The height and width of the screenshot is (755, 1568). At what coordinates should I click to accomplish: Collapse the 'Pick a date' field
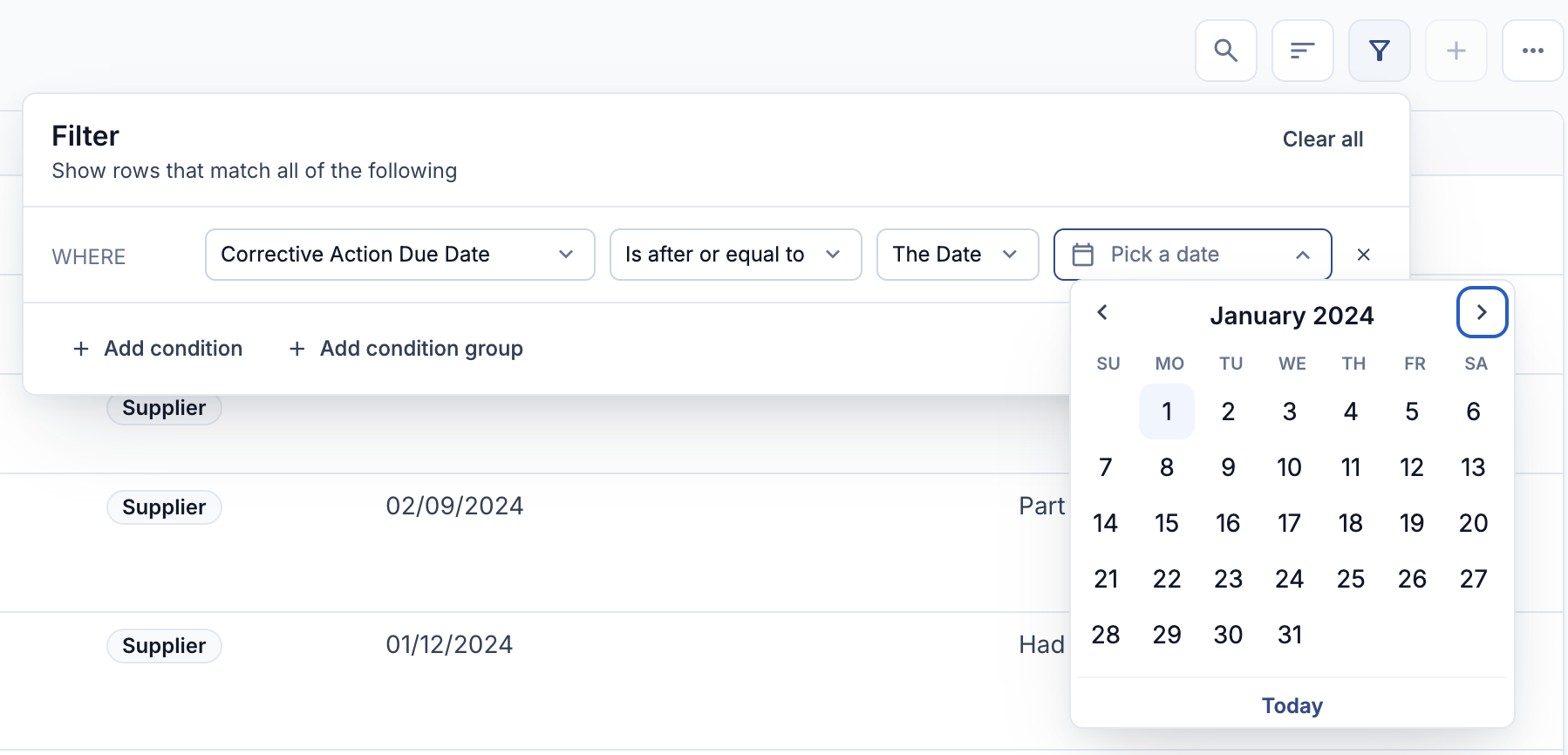pos(1192,255)
